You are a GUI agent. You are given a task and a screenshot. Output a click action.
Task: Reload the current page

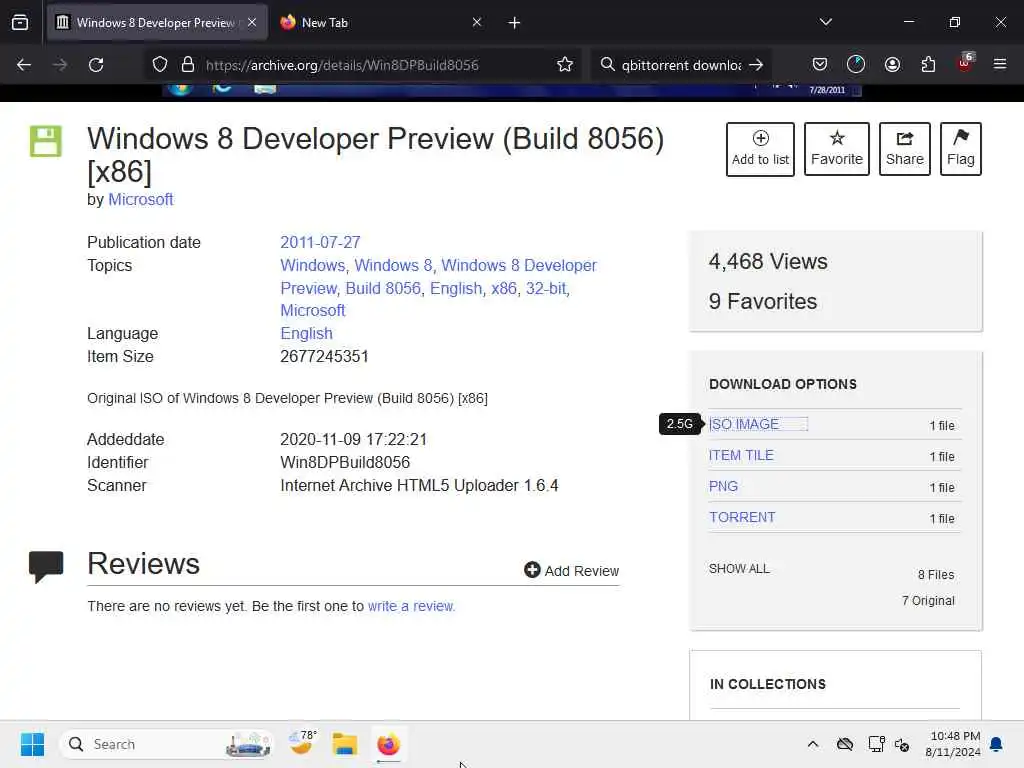coord(96,65)
